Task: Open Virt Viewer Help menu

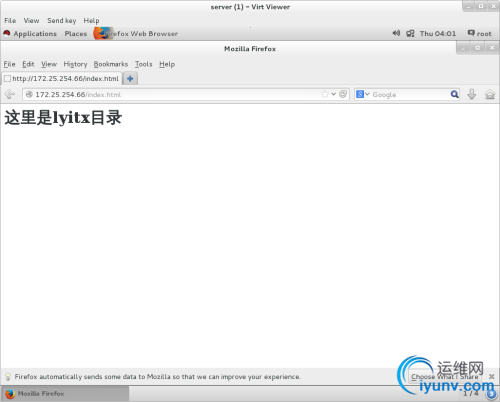Action: coord(91,21)
